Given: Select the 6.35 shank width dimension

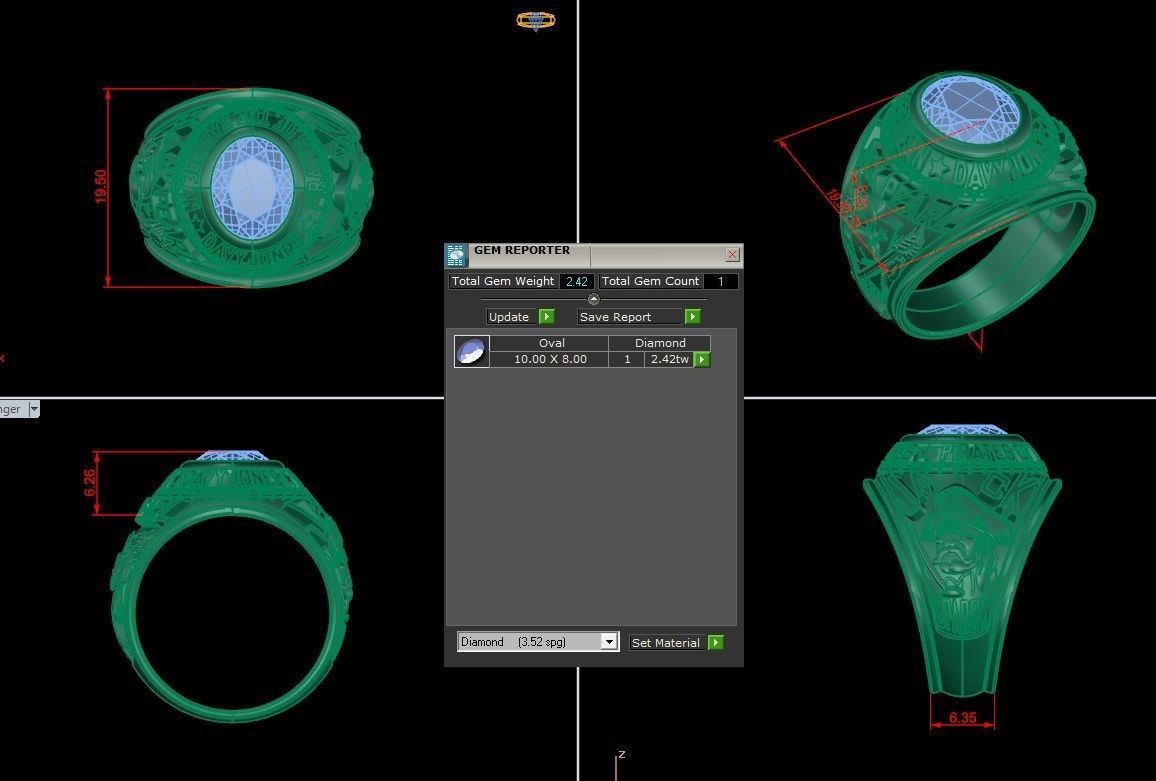Looking at the screenshot, I should click(x=962, y=718).
